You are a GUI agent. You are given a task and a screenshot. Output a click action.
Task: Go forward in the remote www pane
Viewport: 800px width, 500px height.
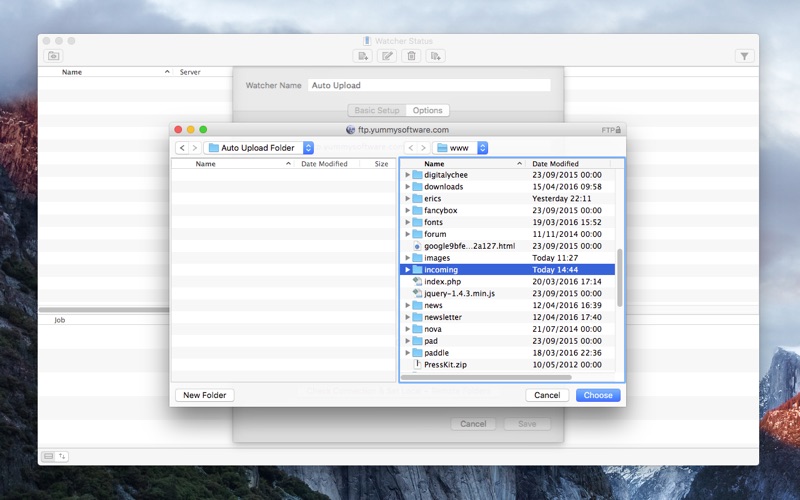click(423, 148)
